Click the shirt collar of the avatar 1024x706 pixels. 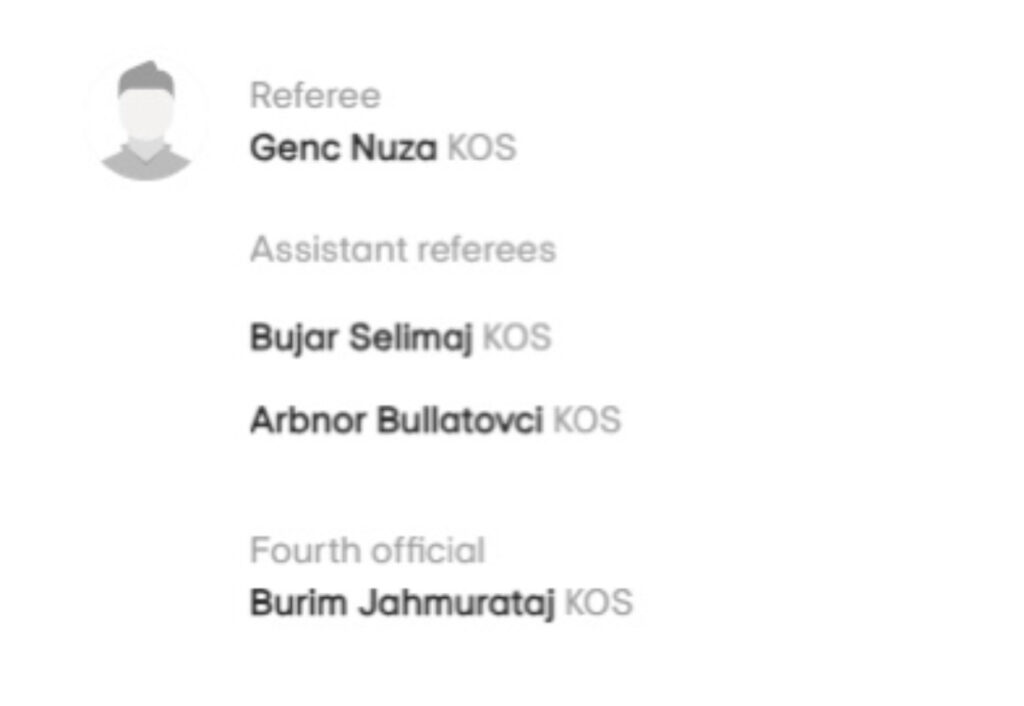click(146, 150)
